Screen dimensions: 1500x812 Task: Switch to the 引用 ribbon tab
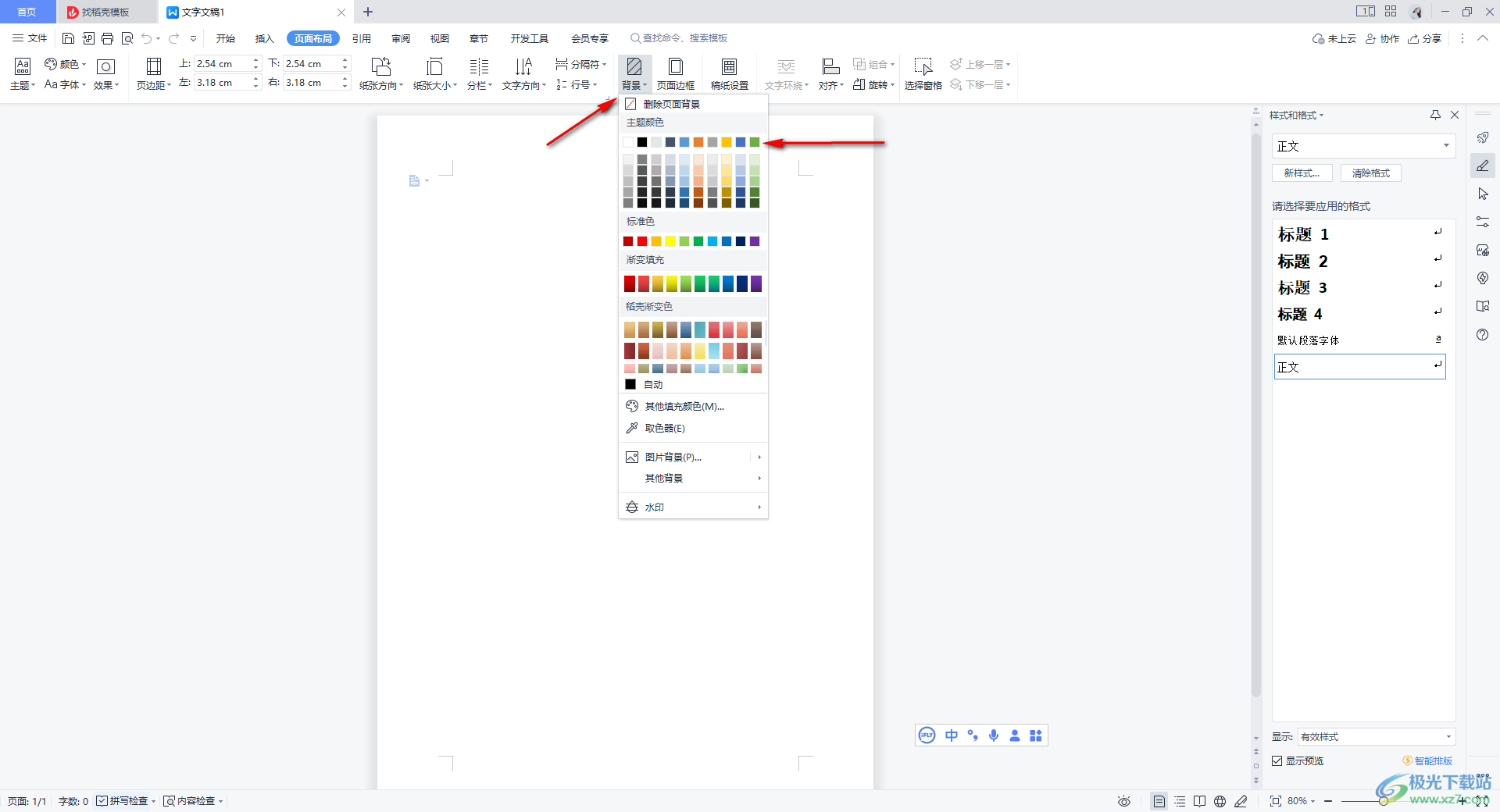pyautogui.click(x=361, y=38)
